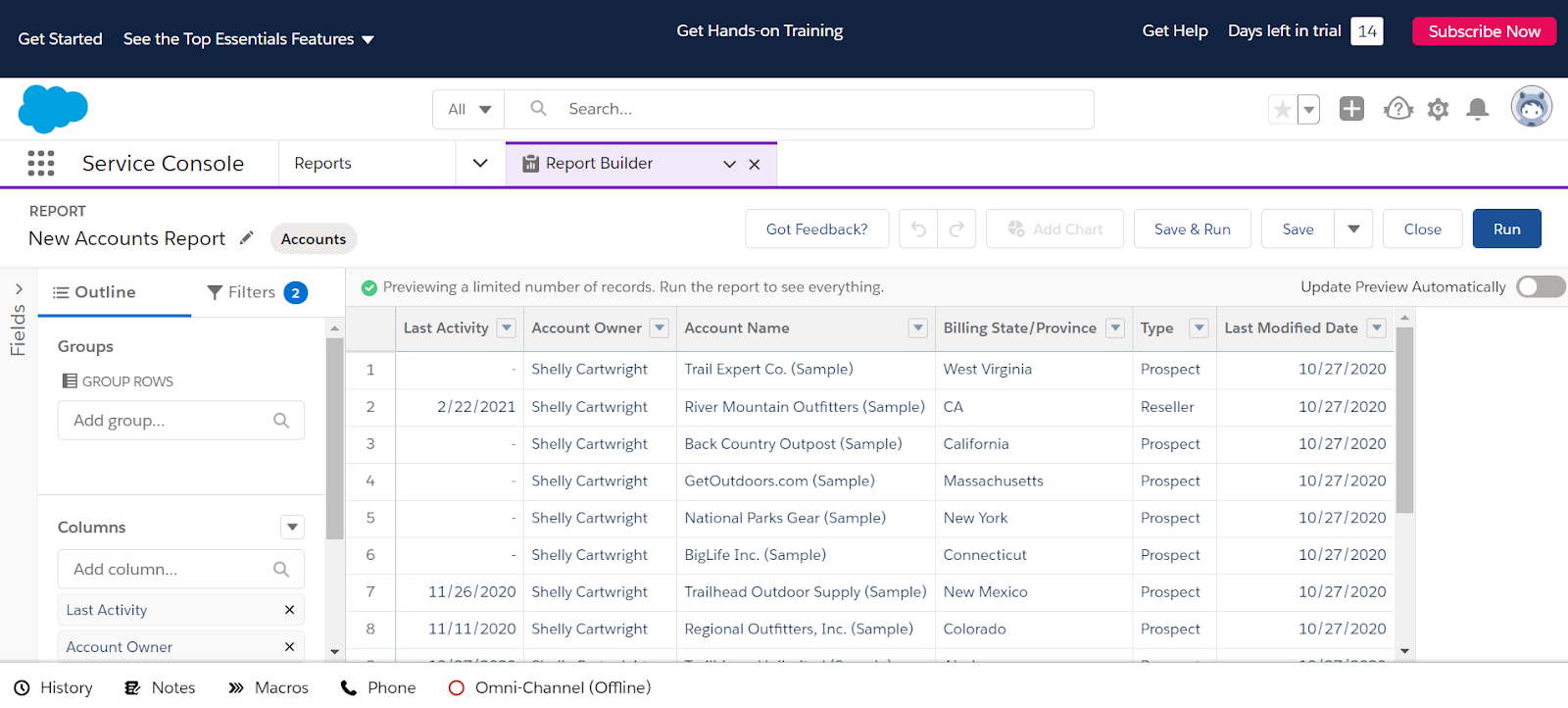Click the Accounts report type pill
Image resolution: width=1568 pixels, height=708 pixels.
coord(314,238)
